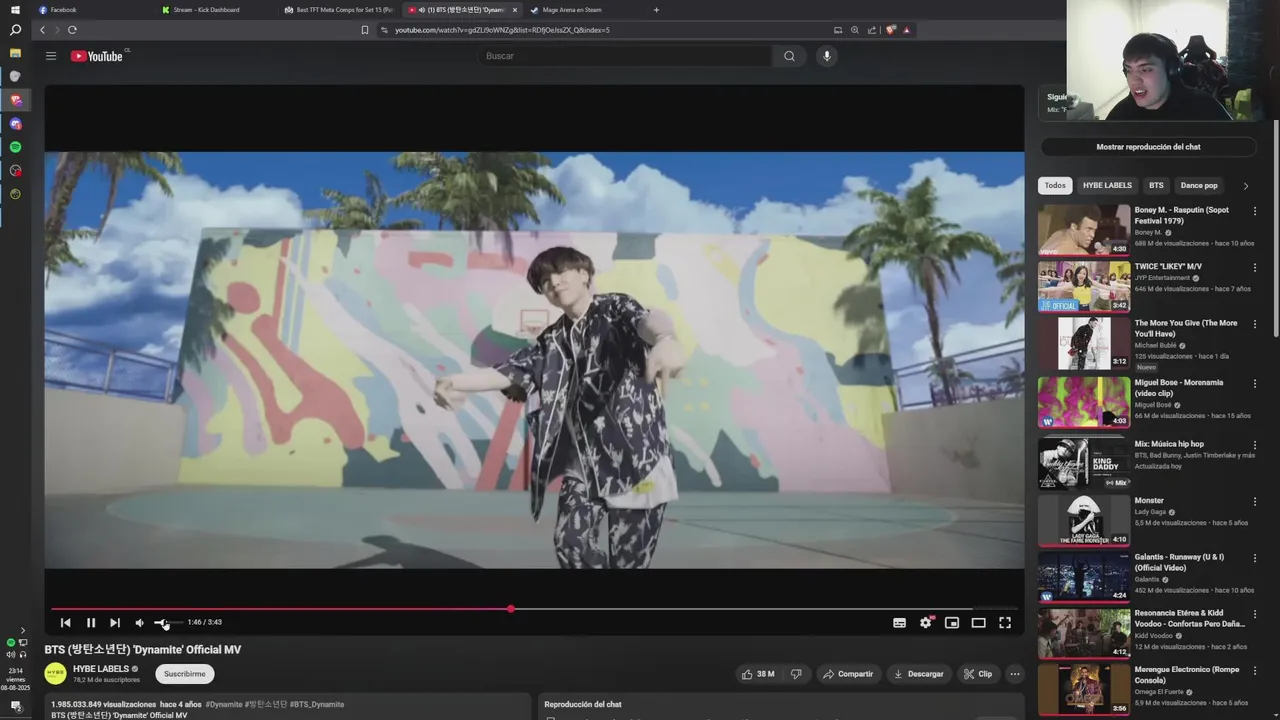The width and height of the screenshot is (1280, 720).
Task: Dislike the video
Action: (x=796, y=674)
